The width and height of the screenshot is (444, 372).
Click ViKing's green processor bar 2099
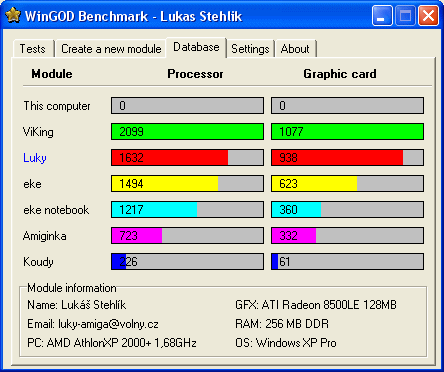(187, 132)
